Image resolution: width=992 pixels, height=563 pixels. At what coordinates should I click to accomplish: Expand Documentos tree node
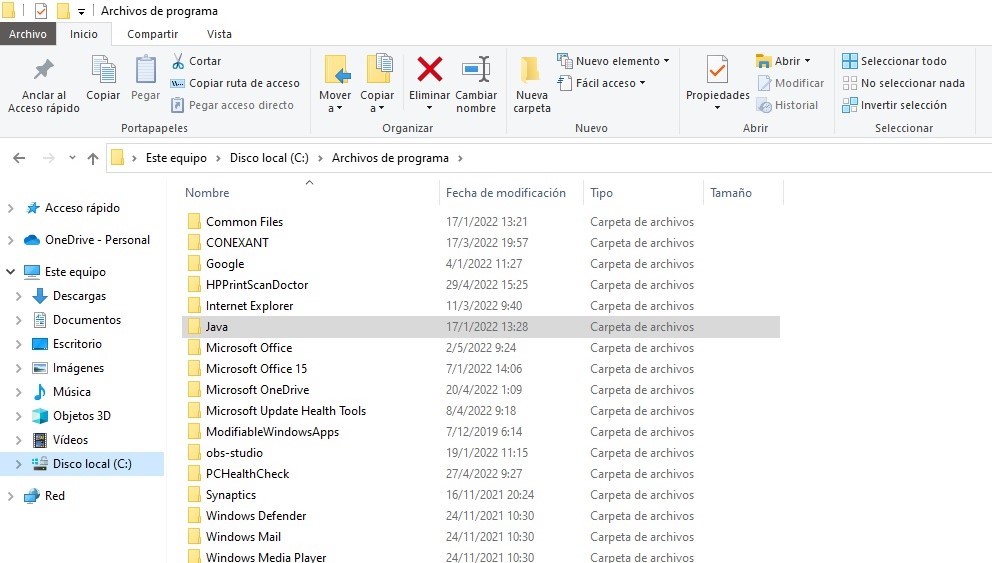point(18,320)
